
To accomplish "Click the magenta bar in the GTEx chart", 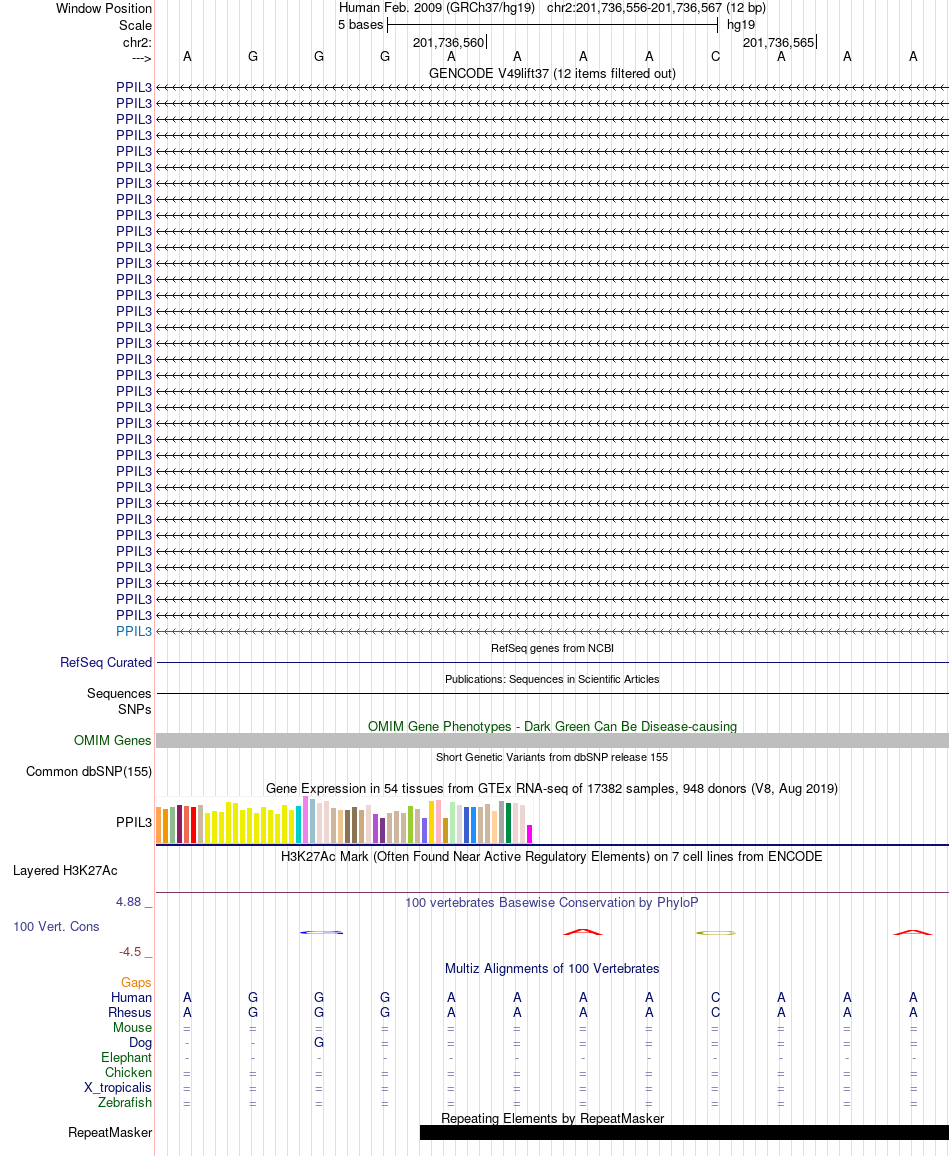I will pyautogui.click(x=529, y=834).
